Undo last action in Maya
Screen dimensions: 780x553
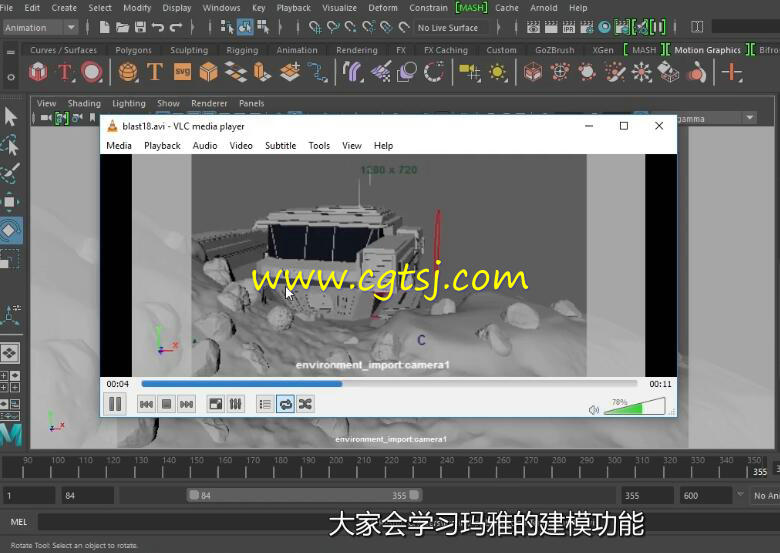coord(158,27)
